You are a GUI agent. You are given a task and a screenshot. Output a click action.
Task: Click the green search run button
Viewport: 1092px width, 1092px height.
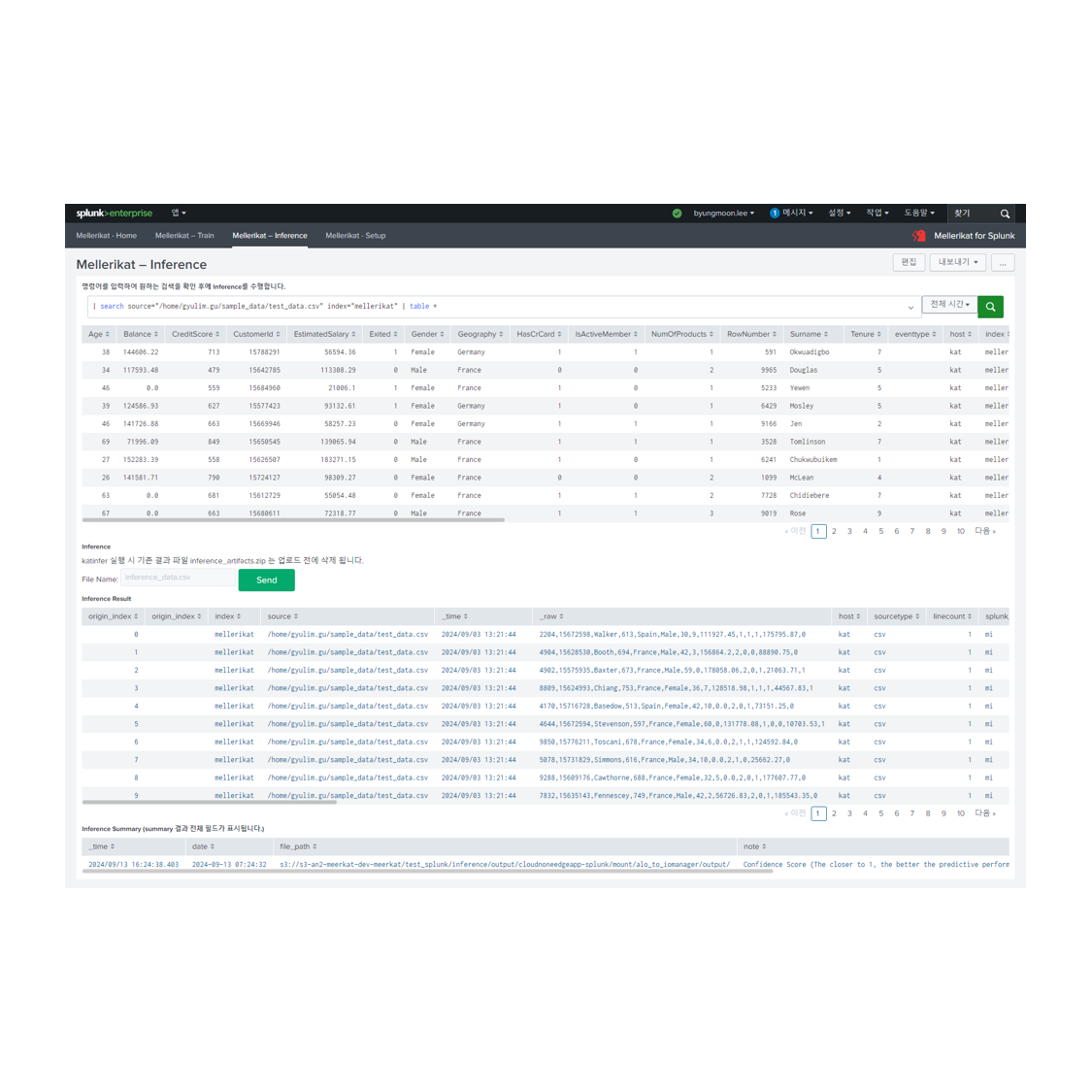[x=990, y=307]
